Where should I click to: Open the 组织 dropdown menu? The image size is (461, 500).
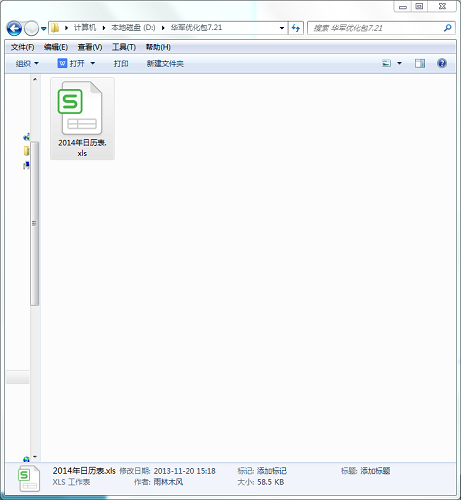tap(27, 63)
